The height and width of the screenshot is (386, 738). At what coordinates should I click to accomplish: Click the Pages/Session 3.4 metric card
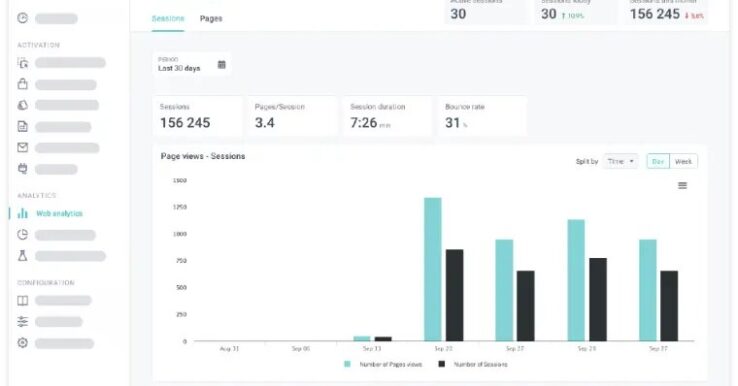[293, 116]
